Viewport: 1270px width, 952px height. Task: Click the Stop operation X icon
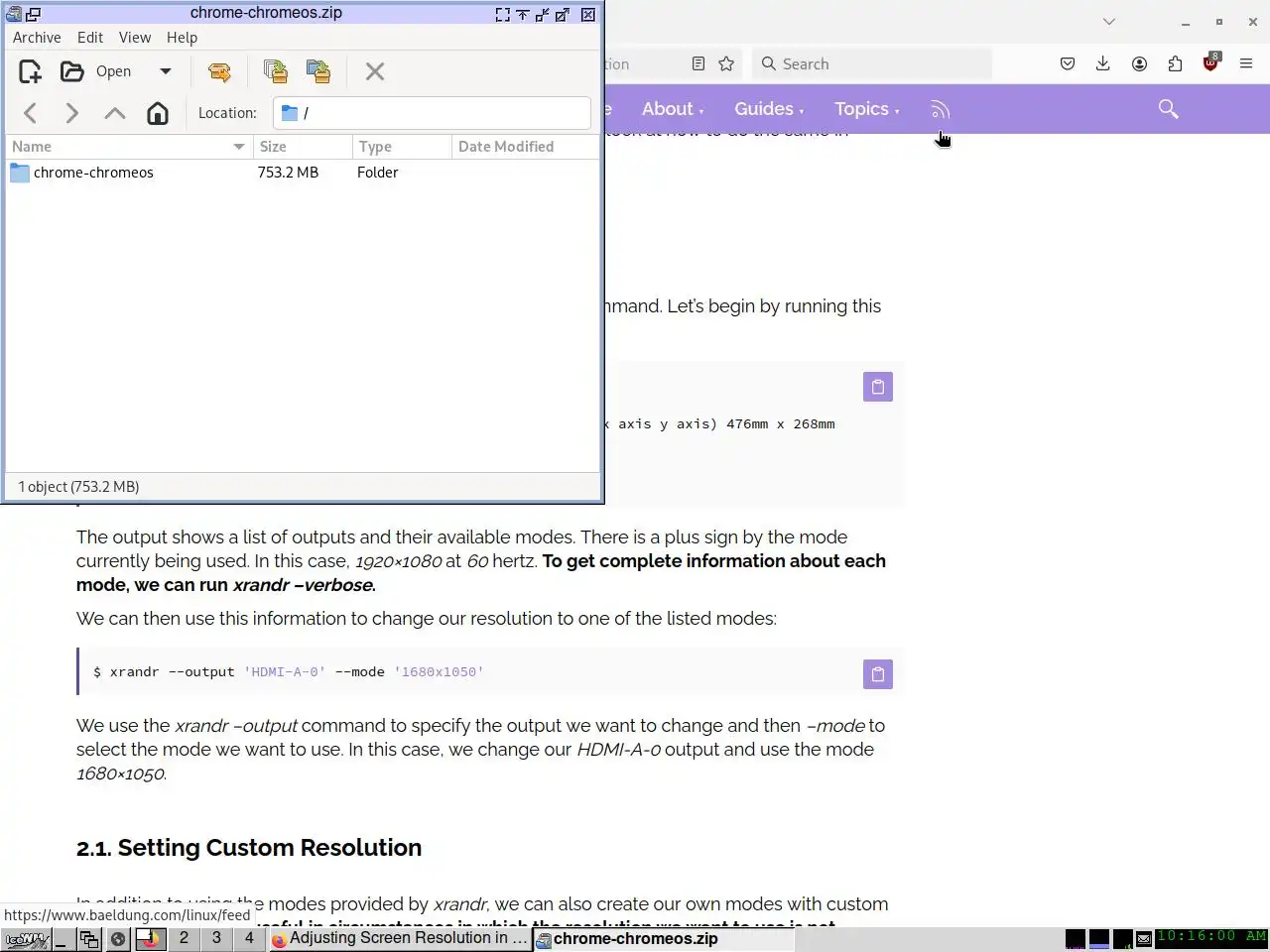pyautogui.click(x=375, y=71)
